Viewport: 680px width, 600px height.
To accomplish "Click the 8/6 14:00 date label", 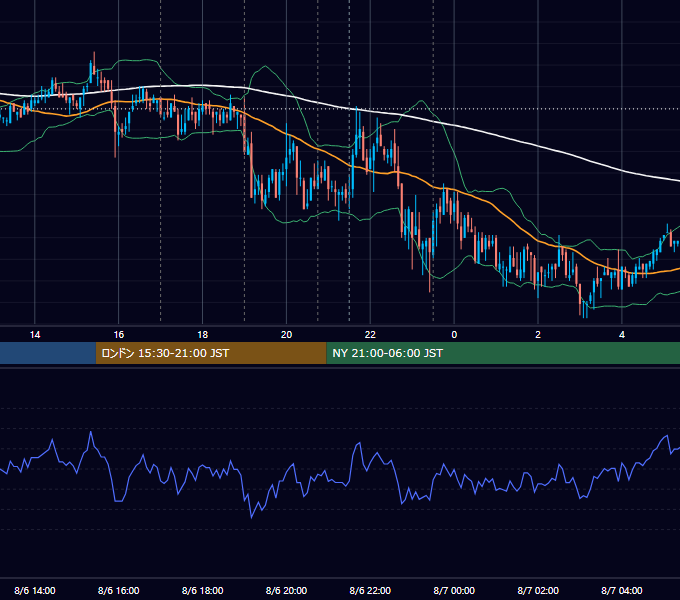I will 35,590.
